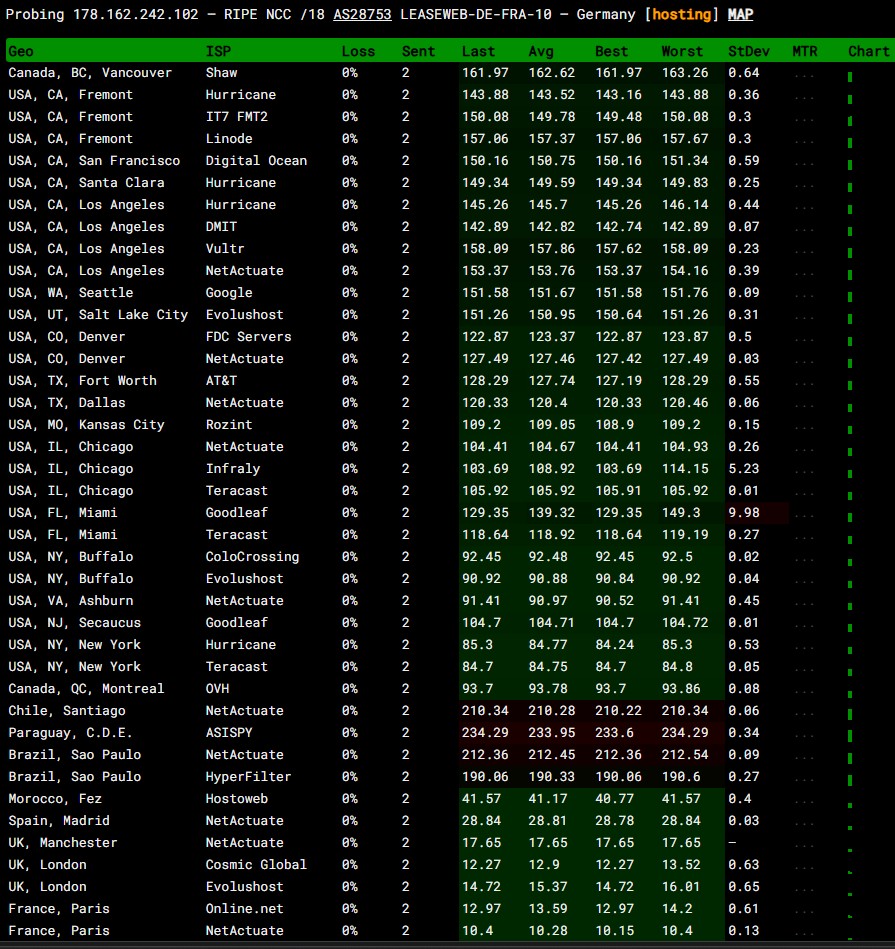This screenshot has height=949, width=895.
Task: Click the 'Hostoweb' ISP cell
Action: click(x=237, y=799)
